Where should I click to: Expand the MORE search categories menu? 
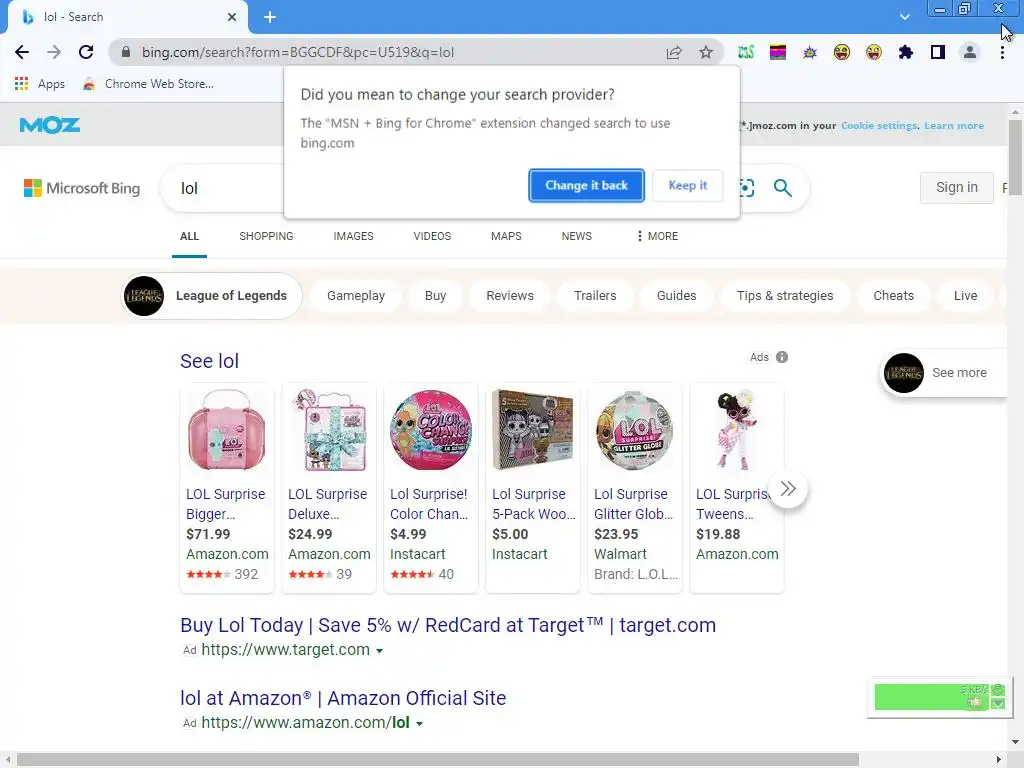pos(657,236)
